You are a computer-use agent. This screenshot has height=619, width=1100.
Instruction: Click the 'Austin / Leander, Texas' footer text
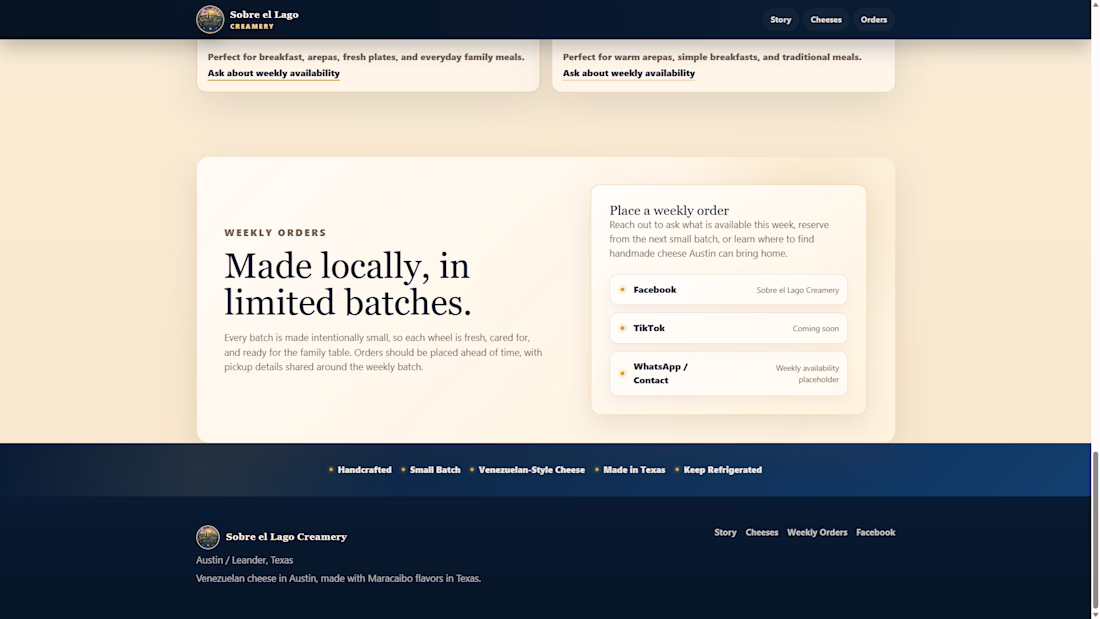pos(244,560)
